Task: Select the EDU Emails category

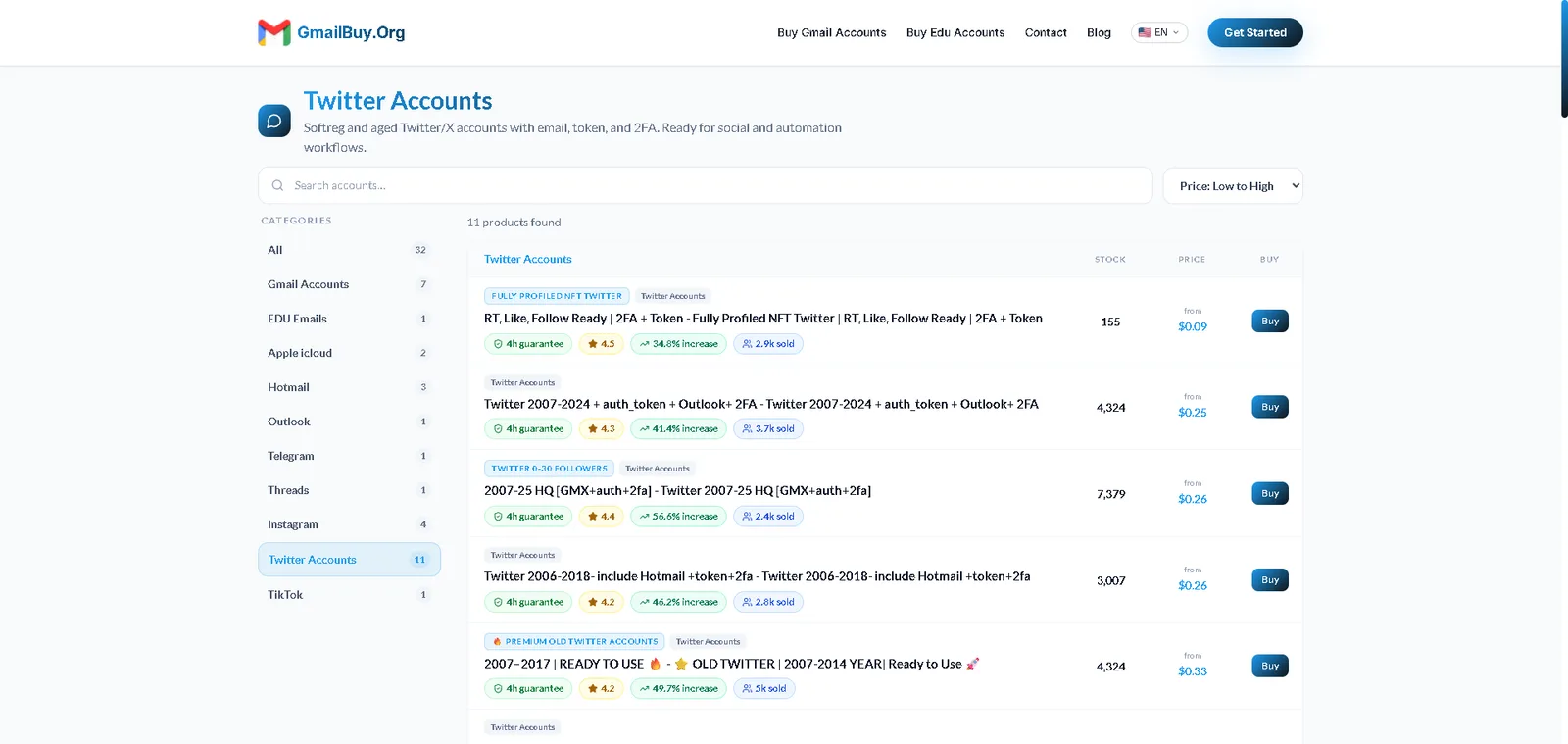Action: pos(349,319)
